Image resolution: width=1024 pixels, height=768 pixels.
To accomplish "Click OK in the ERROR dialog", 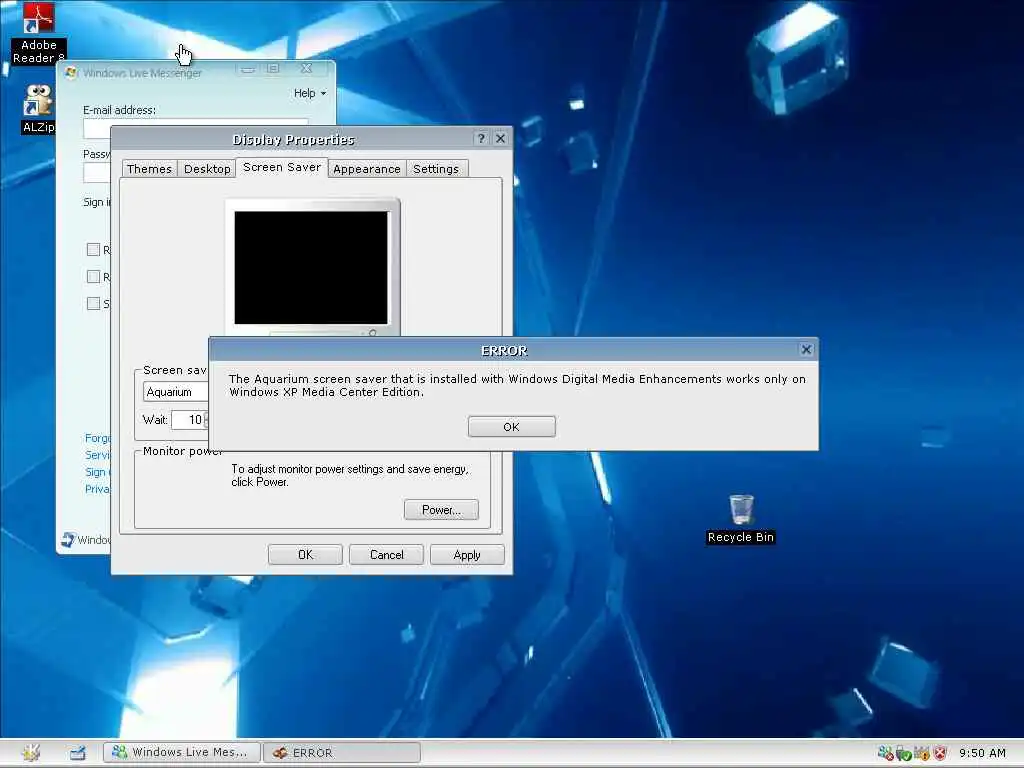I will click(511, 426).
